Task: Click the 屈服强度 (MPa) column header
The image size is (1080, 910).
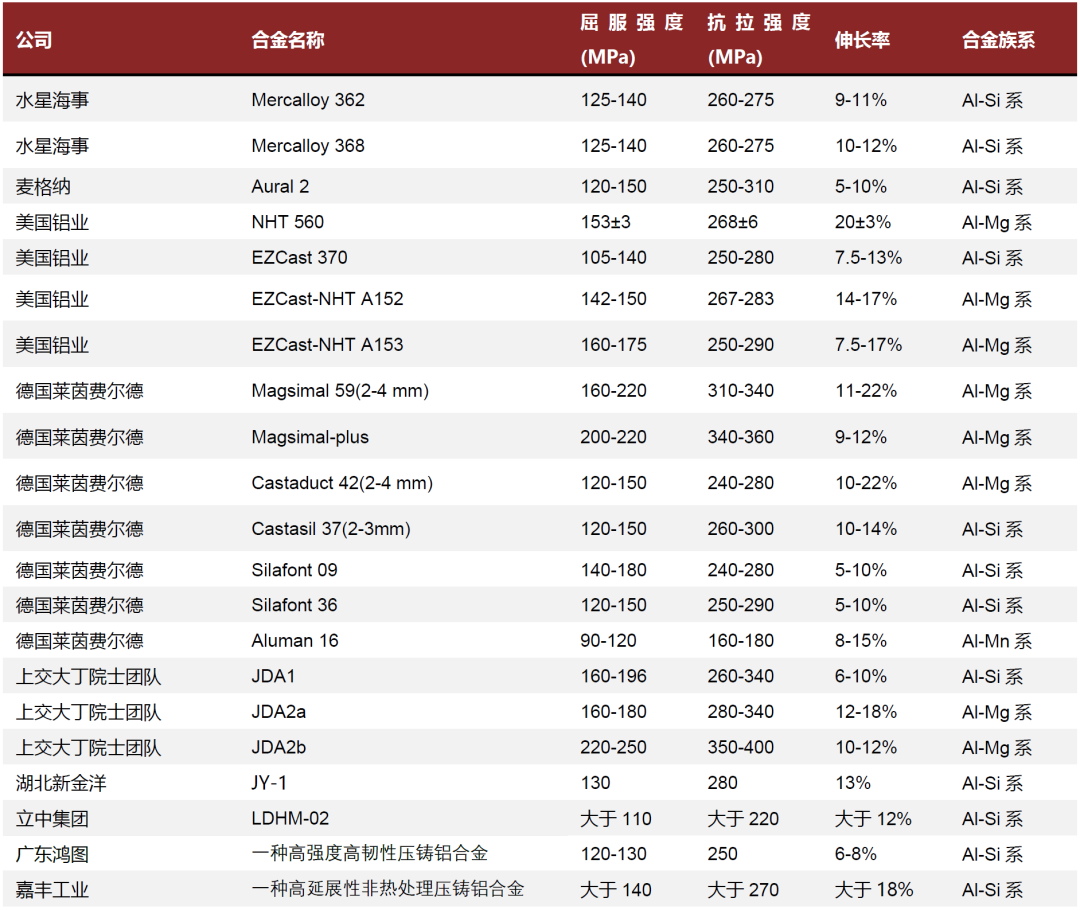Action: pos(631,39)
